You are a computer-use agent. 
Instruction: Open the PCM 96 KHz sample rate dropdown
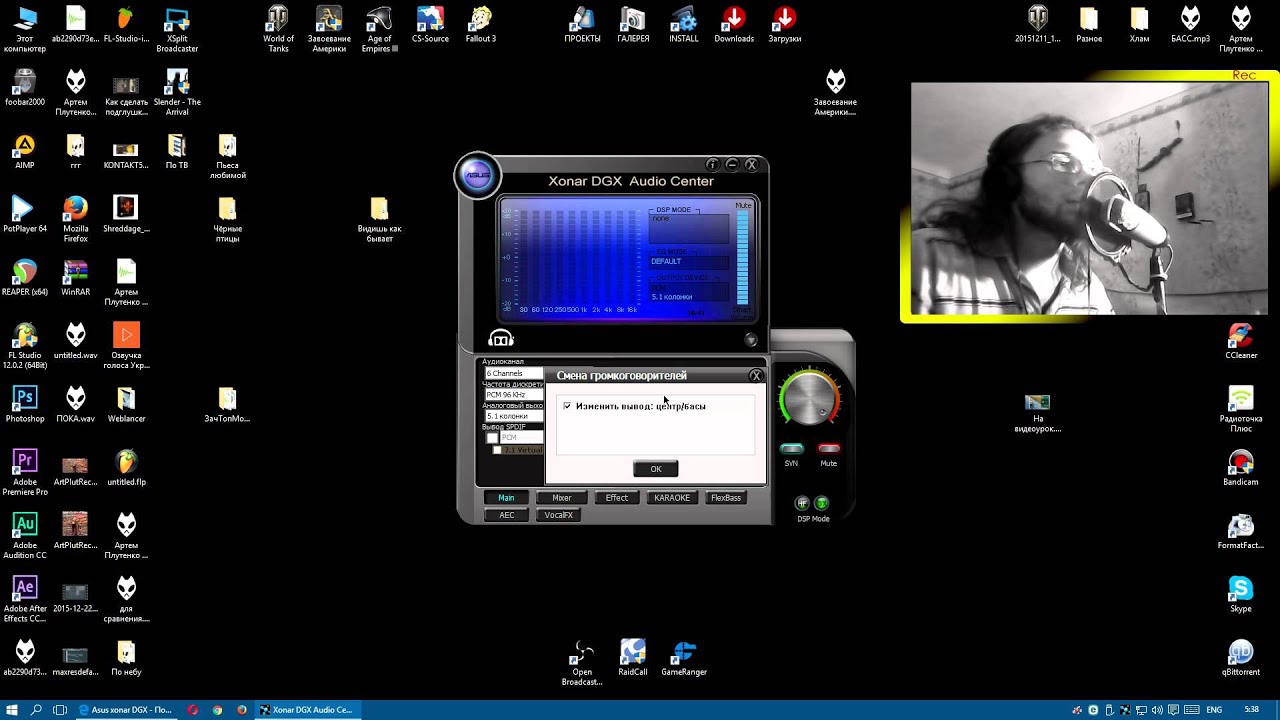click(x=513, y=394)
